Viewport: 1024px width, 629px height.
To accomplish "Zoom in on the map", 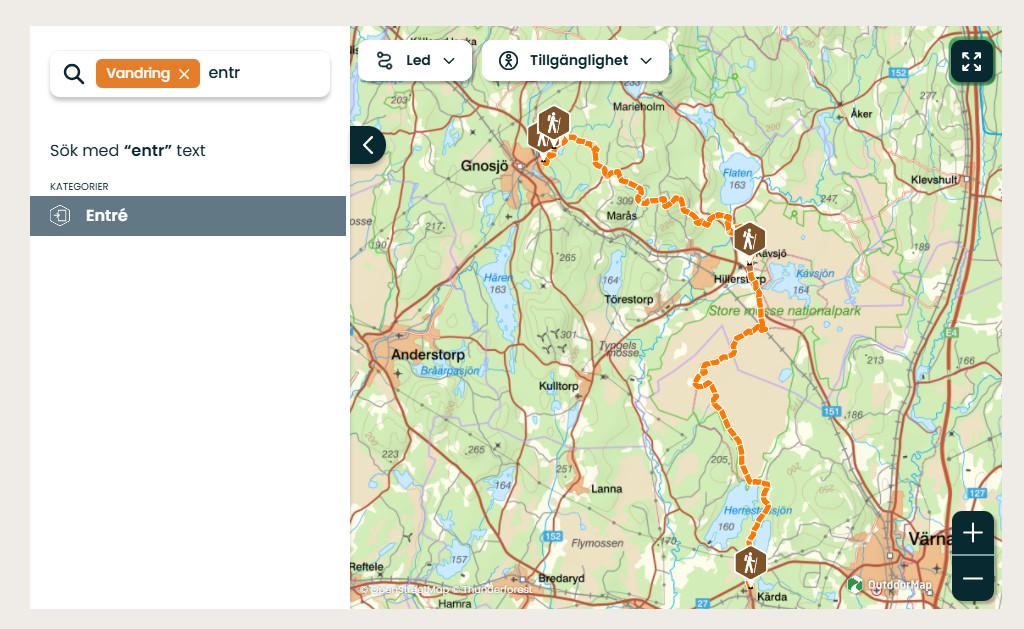I will [972, 533].
